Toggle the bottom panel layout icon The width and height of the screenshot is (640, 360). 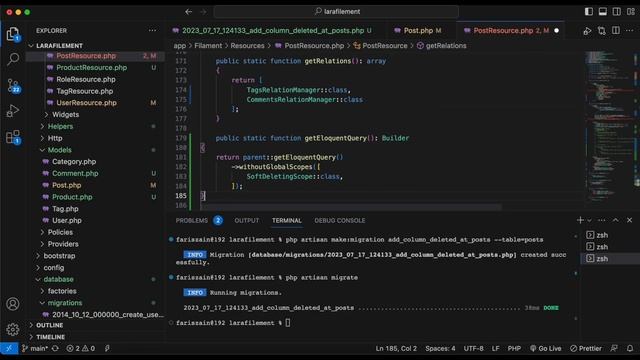(602, 11)
